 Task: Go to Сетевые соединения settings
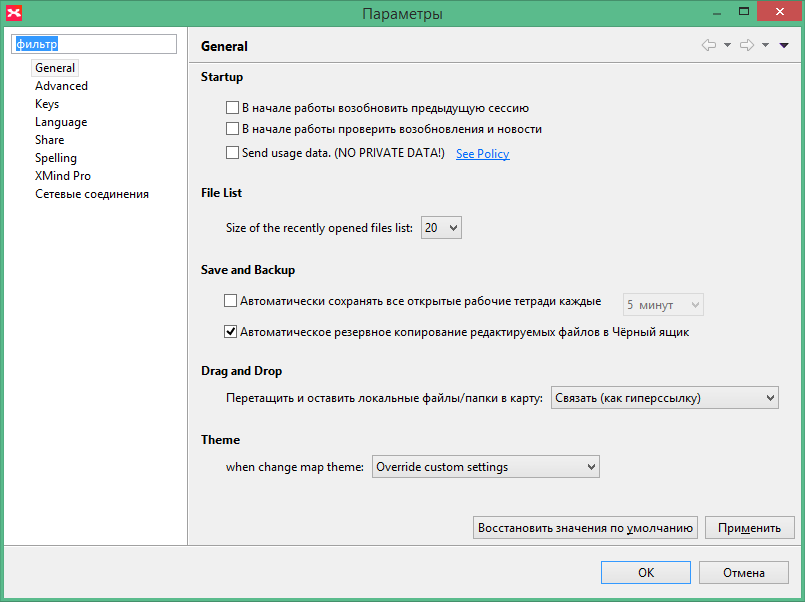tap(92, 194)
